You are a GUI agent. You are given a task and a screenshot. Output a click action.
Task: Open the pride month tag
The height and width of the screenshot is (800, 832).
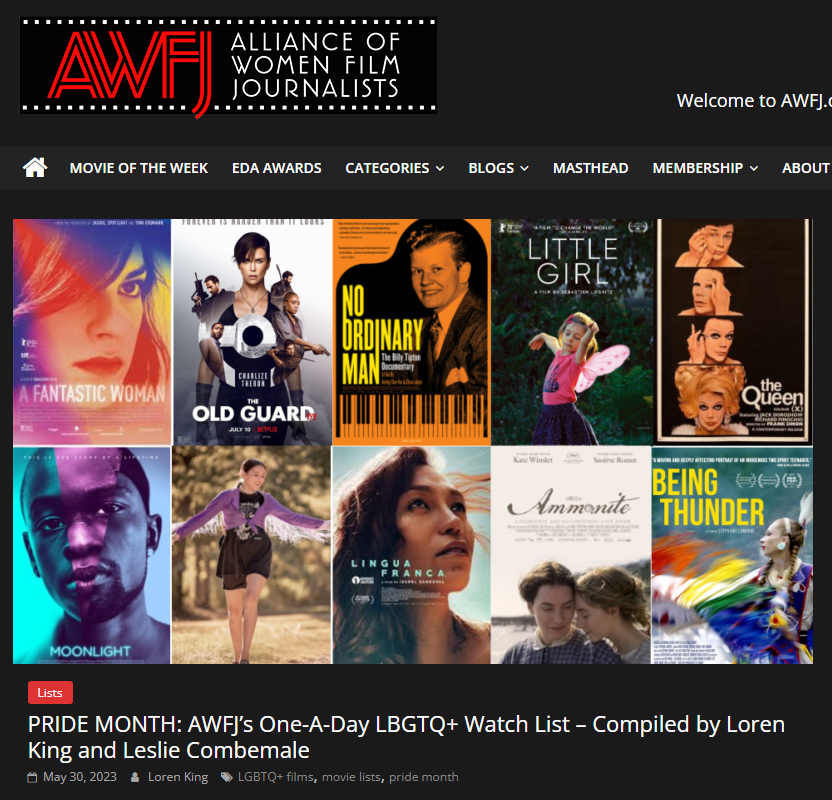tap(423, 777)
